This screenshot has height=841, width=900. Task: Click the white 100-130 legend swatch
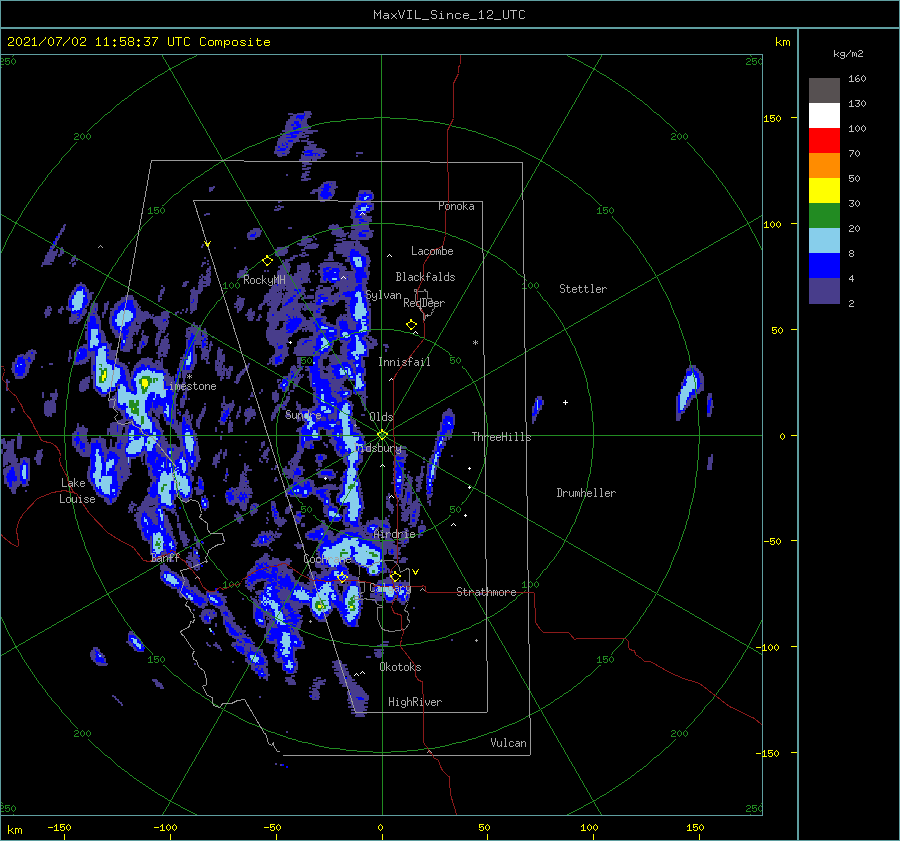click(x=824, y=115)
